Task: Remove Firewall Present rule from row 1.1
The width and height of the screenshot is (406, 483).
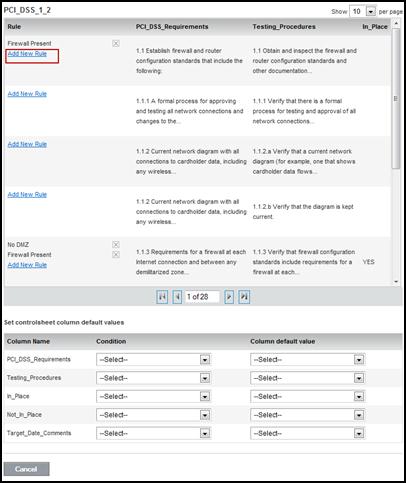Action: (116, 43)
